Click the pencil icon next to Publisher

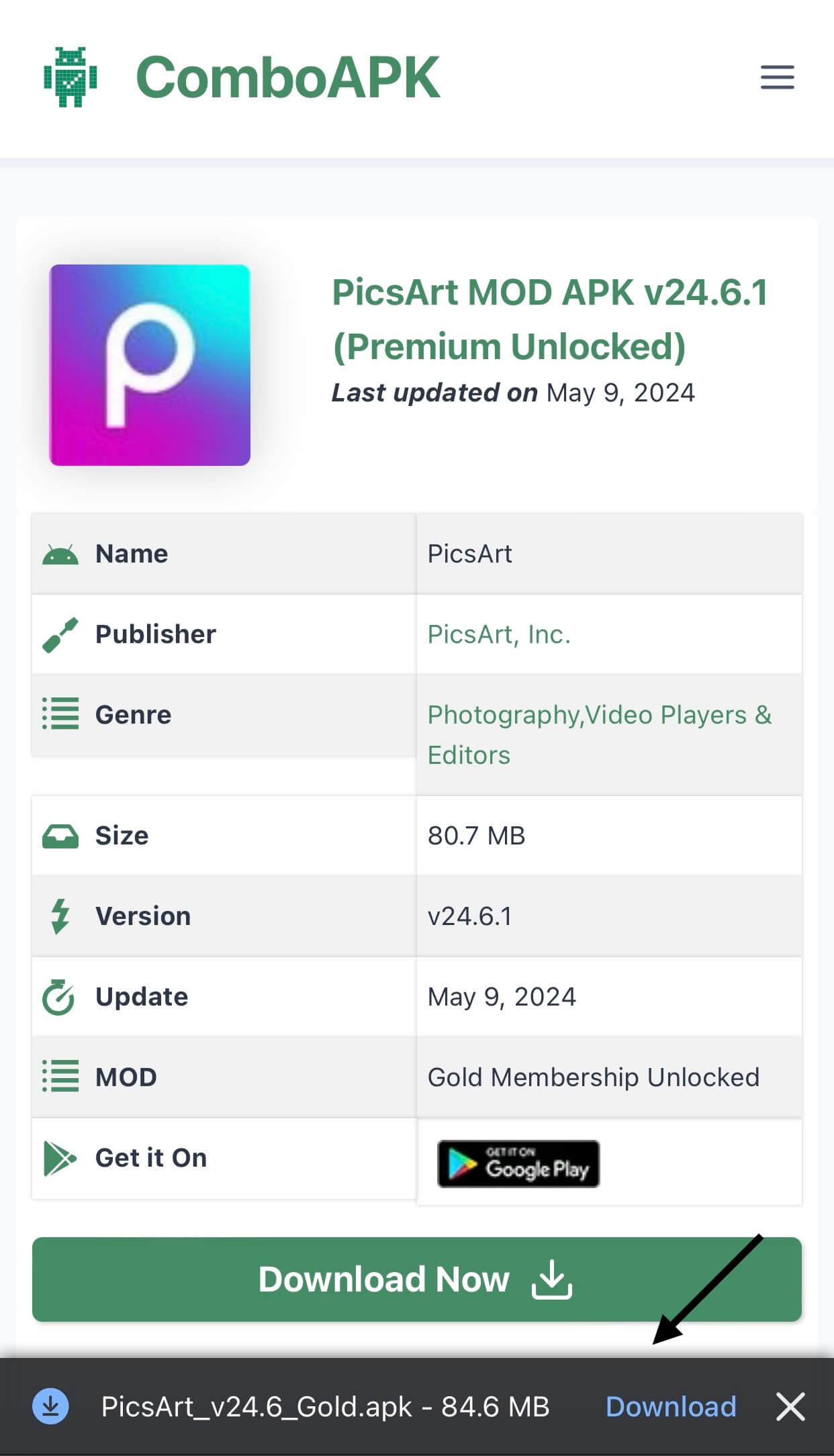pos(59,633)
